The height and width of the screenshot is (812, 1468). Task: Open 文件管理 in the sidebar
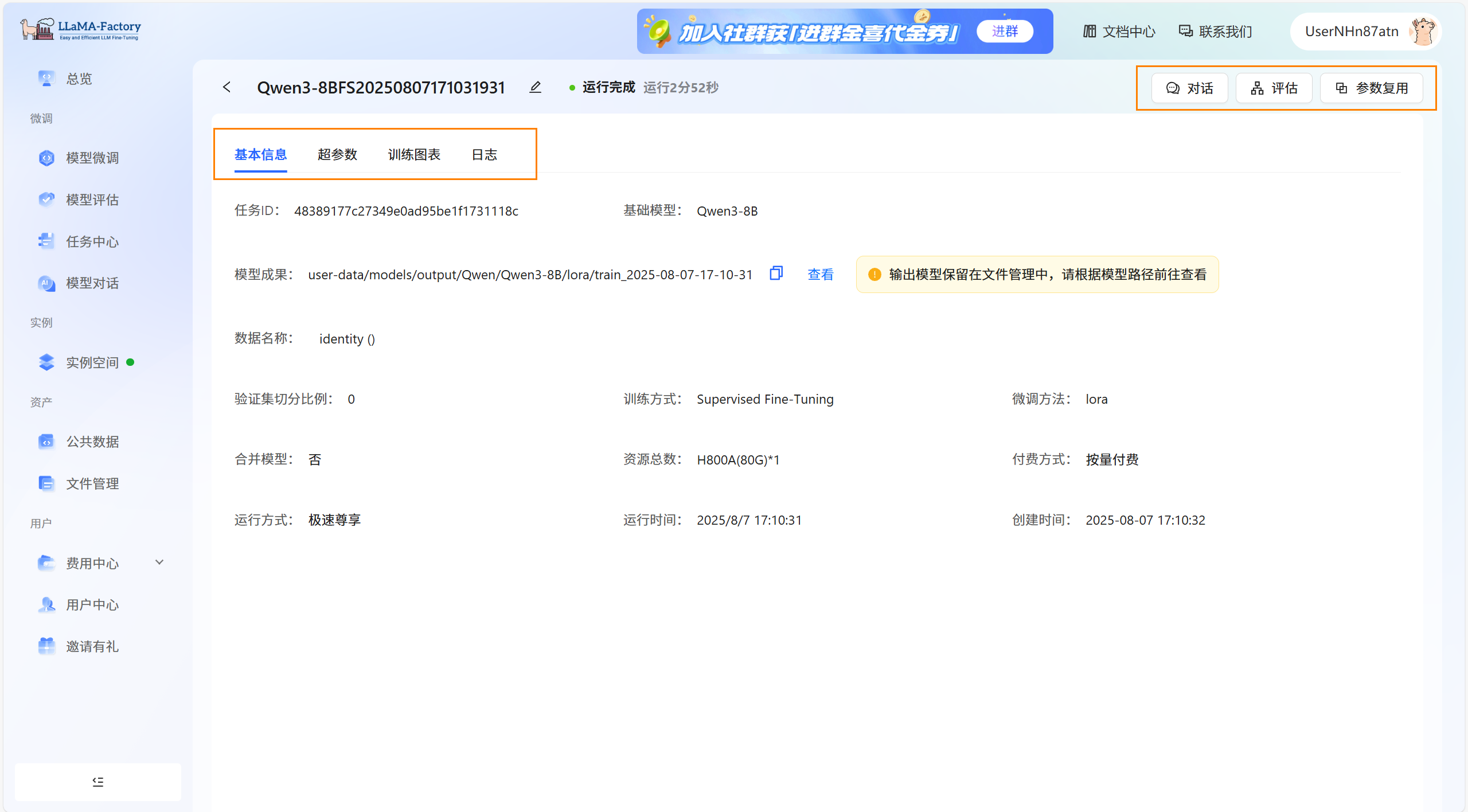point(92,483)
